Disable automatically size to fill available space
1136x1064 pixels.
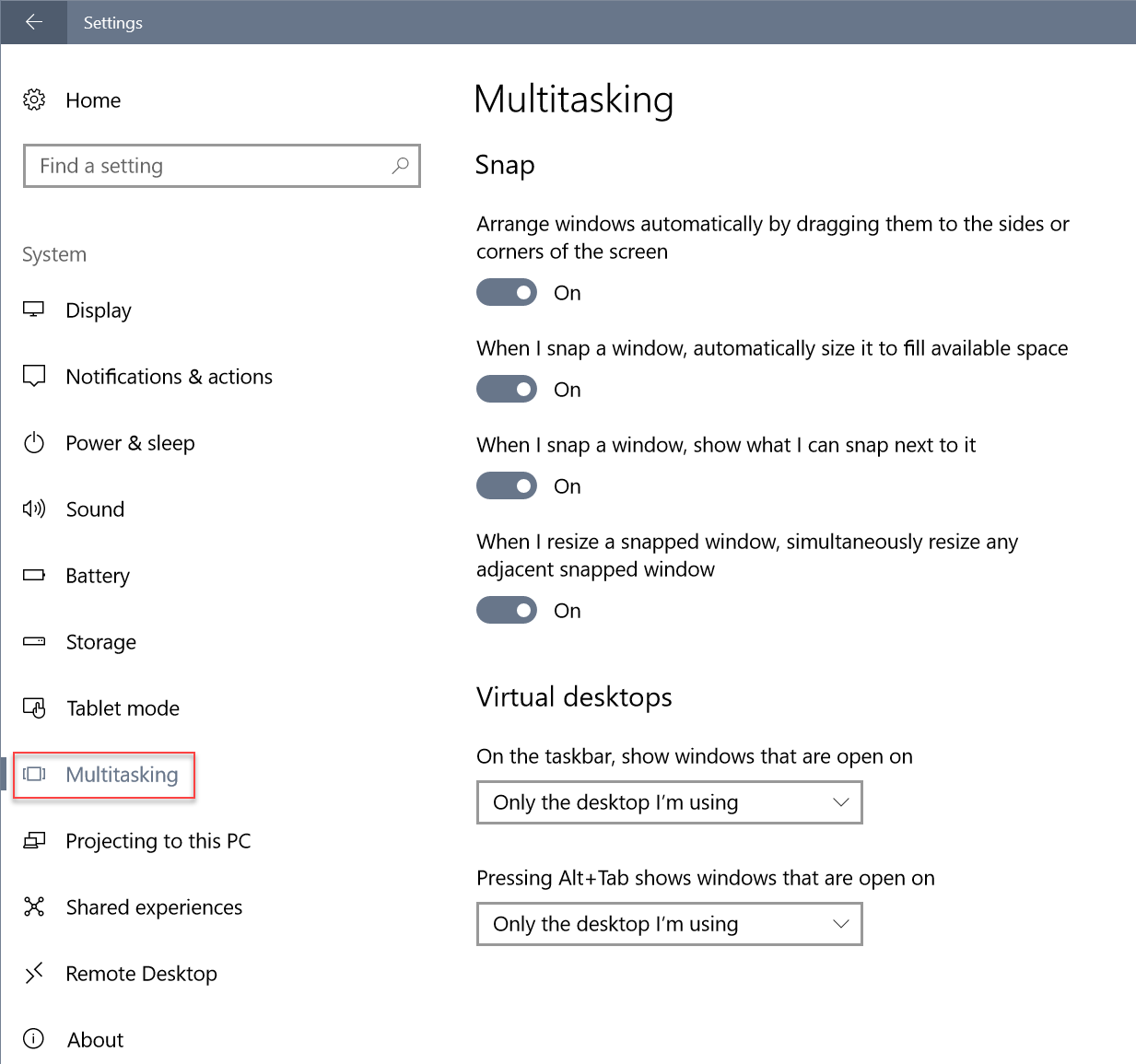[x=507, y=390]
